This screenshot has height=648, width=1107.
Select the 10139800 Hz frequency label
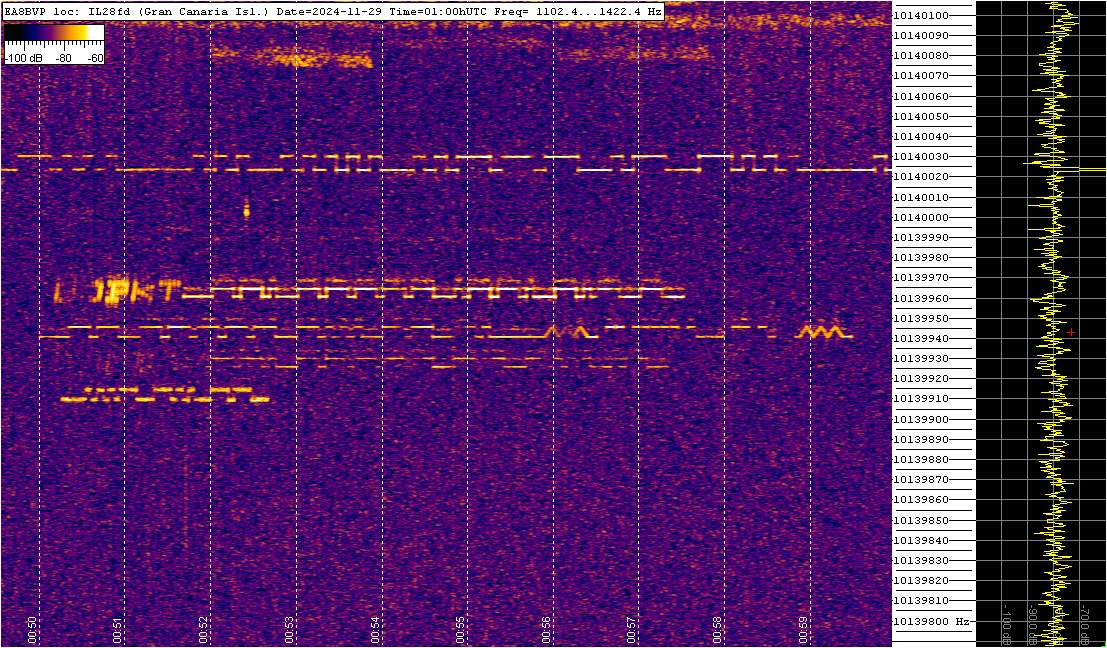click(931, 621)
